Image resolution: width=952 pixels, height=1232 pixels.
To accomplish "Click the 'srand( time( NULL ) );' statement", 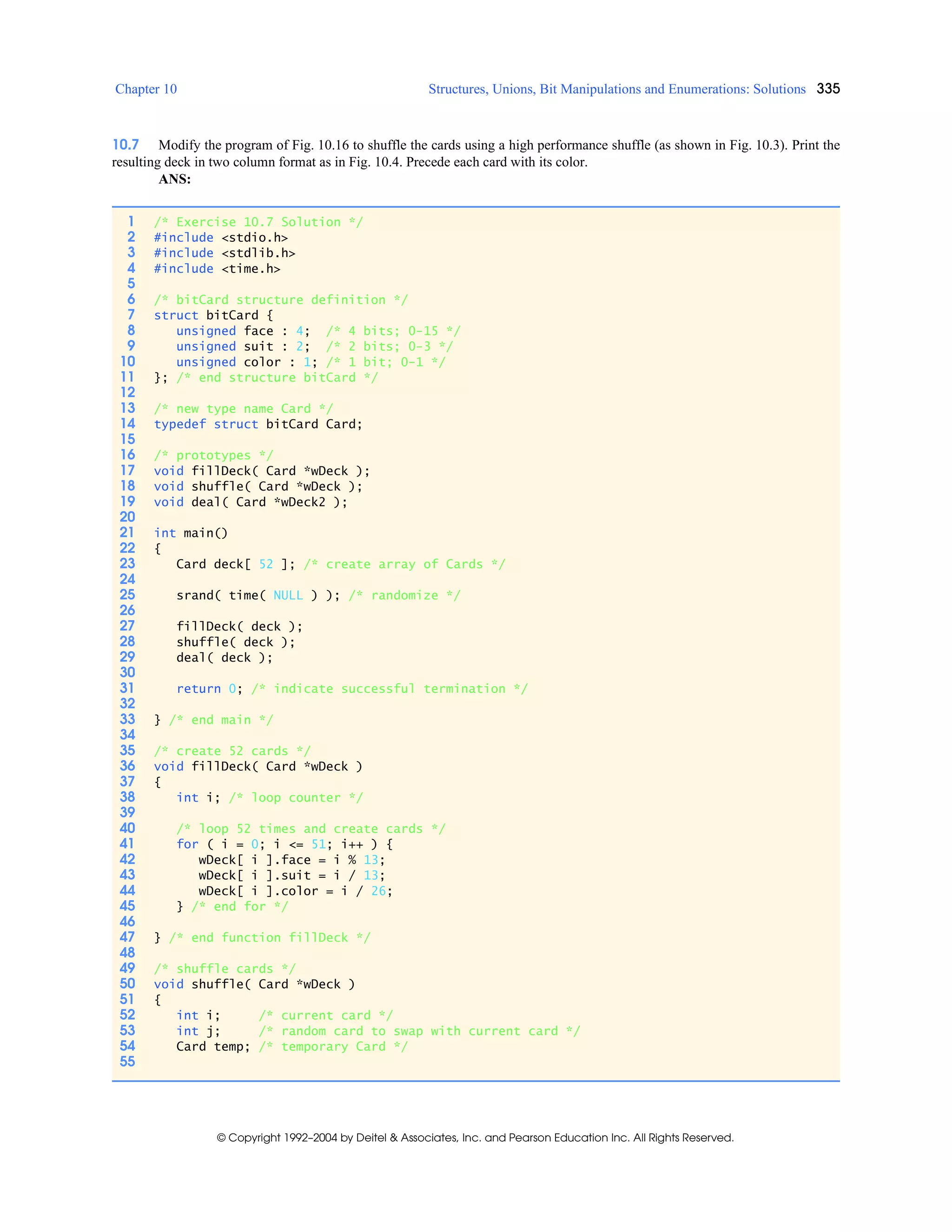I will coord(258,595).
